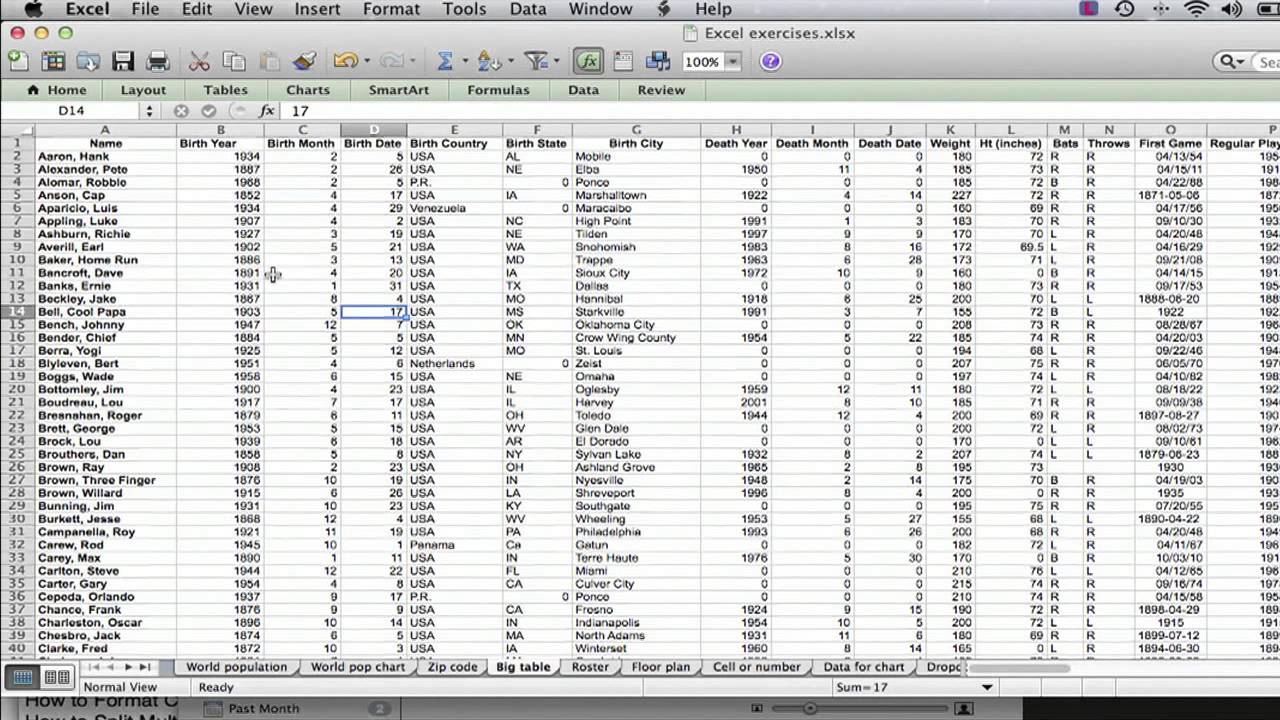Confirm formula entry with check button

pos(208,111)
